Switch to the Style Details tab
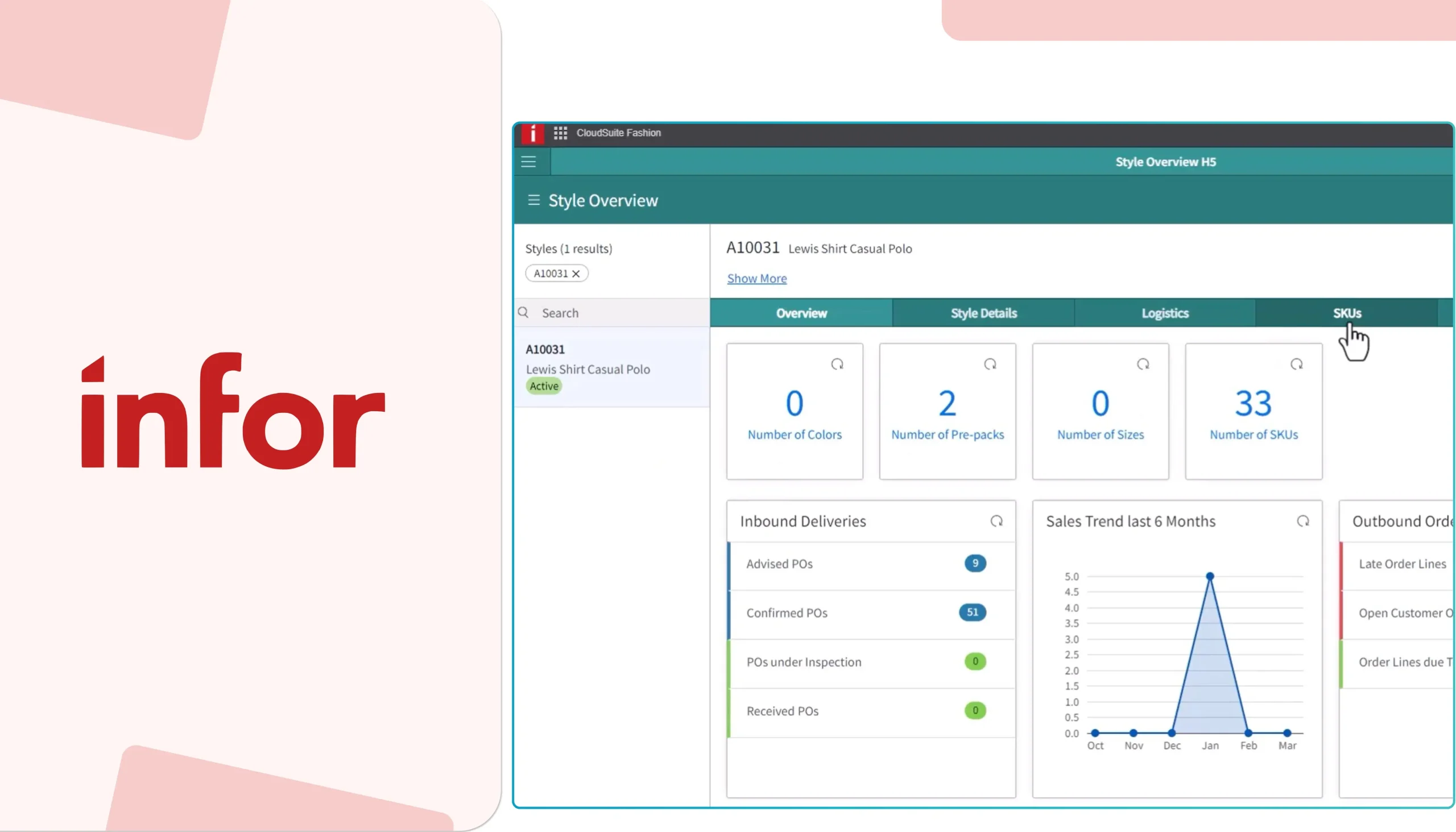The height and width of the screenshot is (832, 1456). point(983,313)
